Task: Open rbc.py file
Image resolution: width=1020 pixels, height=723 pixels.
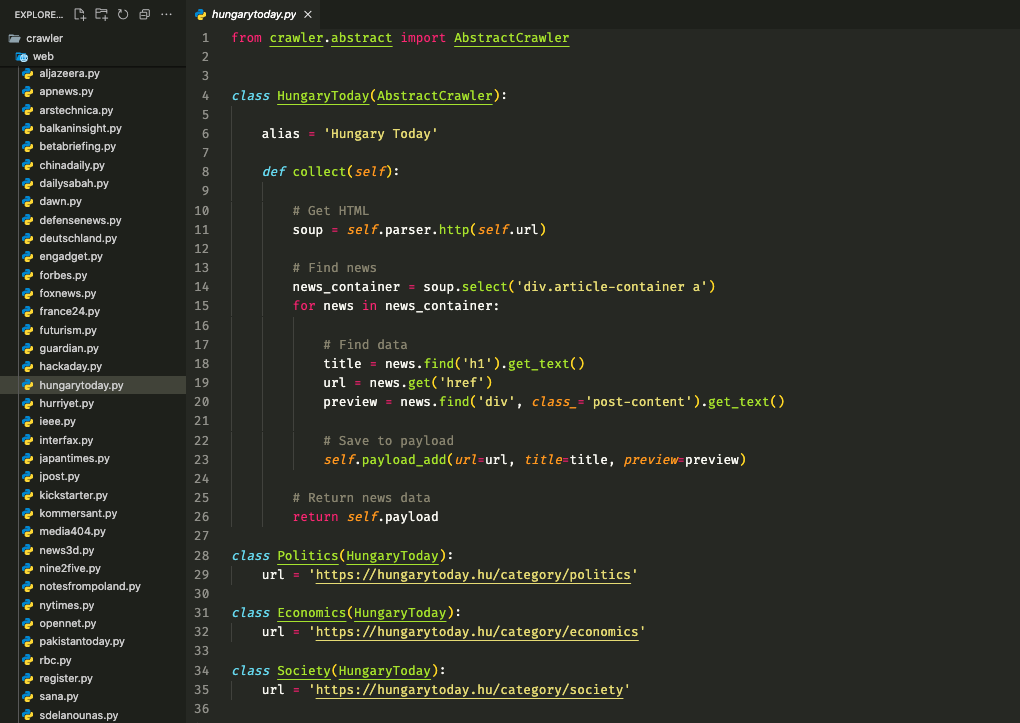Action: coord(93,660)
